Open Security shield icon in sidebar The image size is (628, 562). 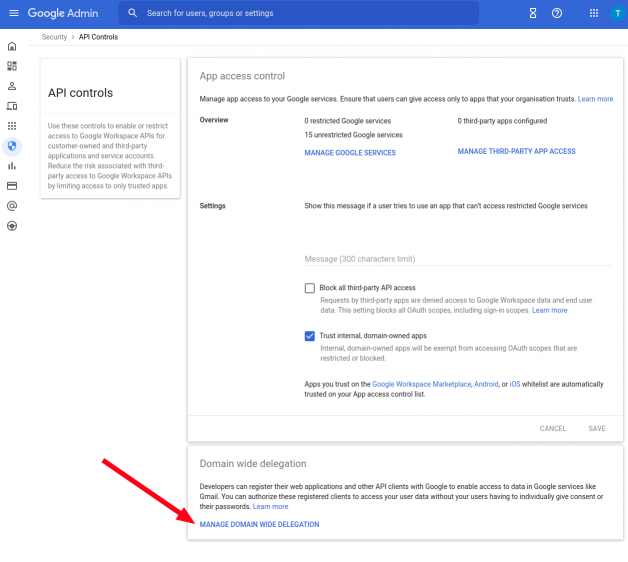pyautogui.click(x=12, y=146)
